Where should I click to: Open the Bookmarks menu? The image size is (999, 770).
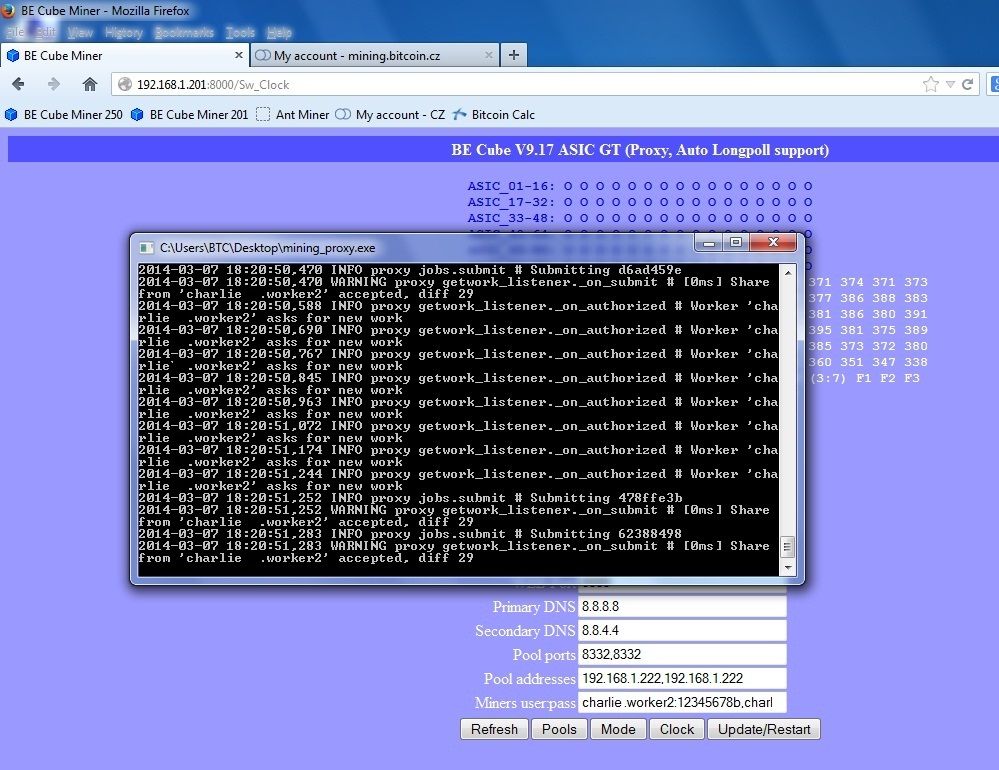pos(184,32)
